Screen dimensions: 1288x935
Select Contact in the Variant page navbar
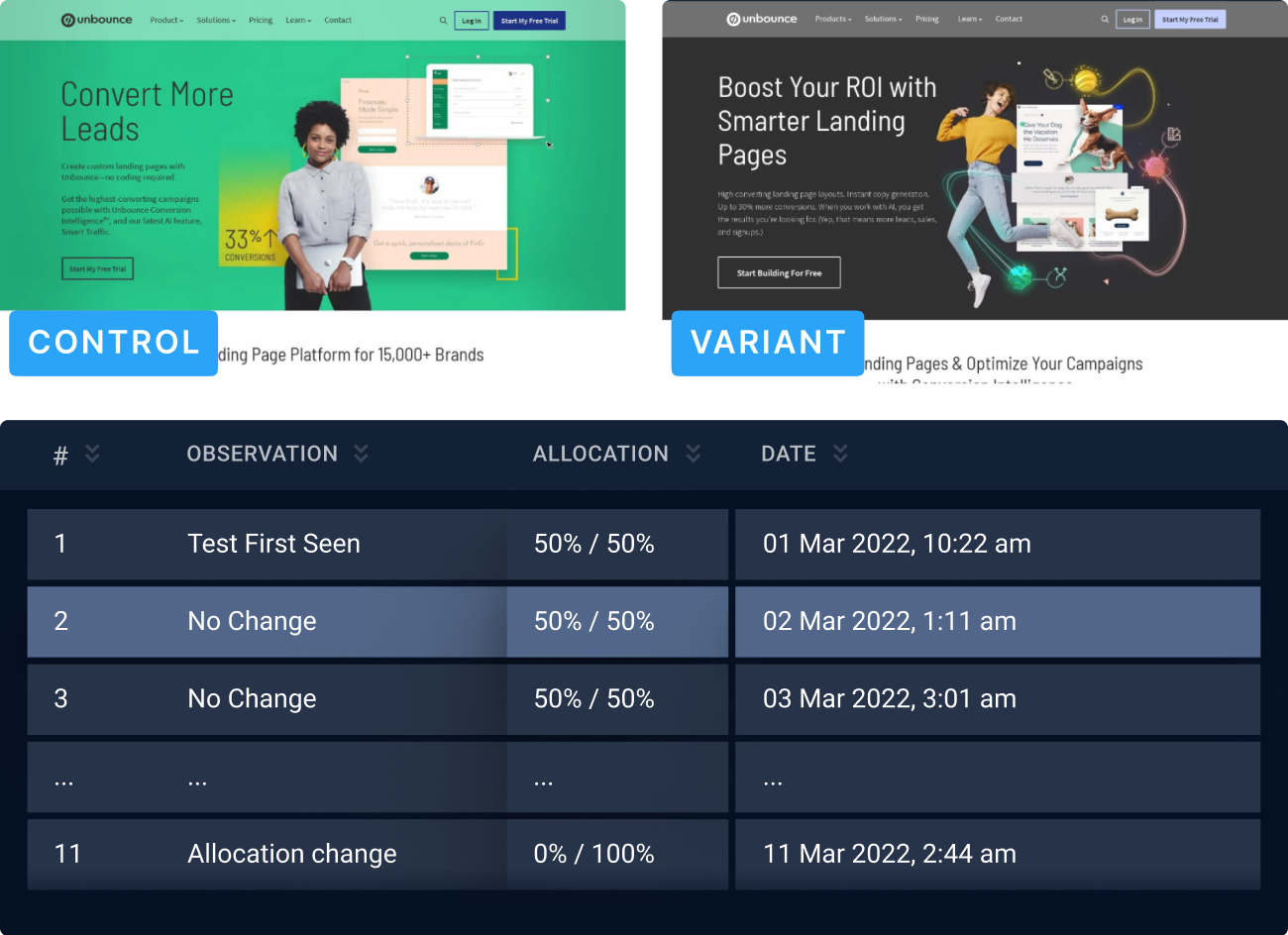[1008, 19]
